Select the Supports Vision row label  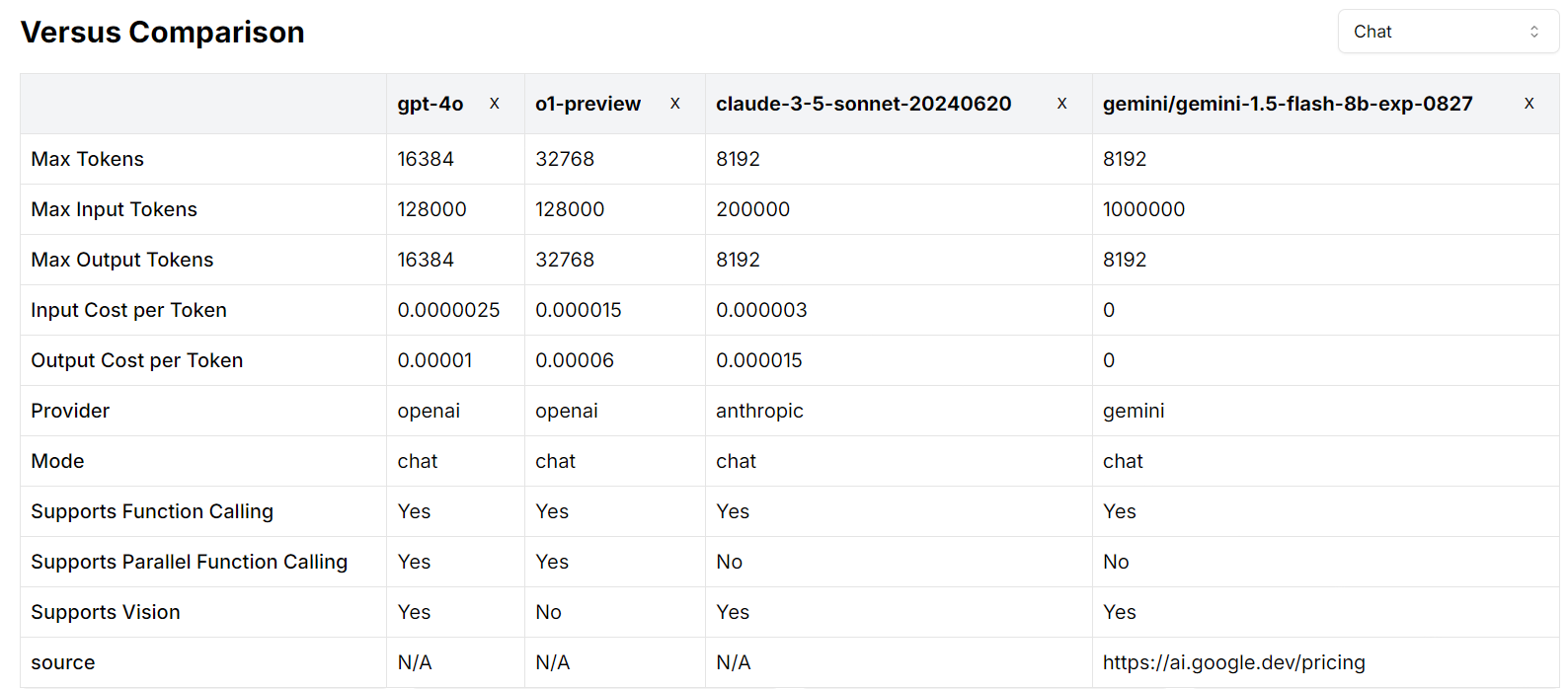click(106, 612)
